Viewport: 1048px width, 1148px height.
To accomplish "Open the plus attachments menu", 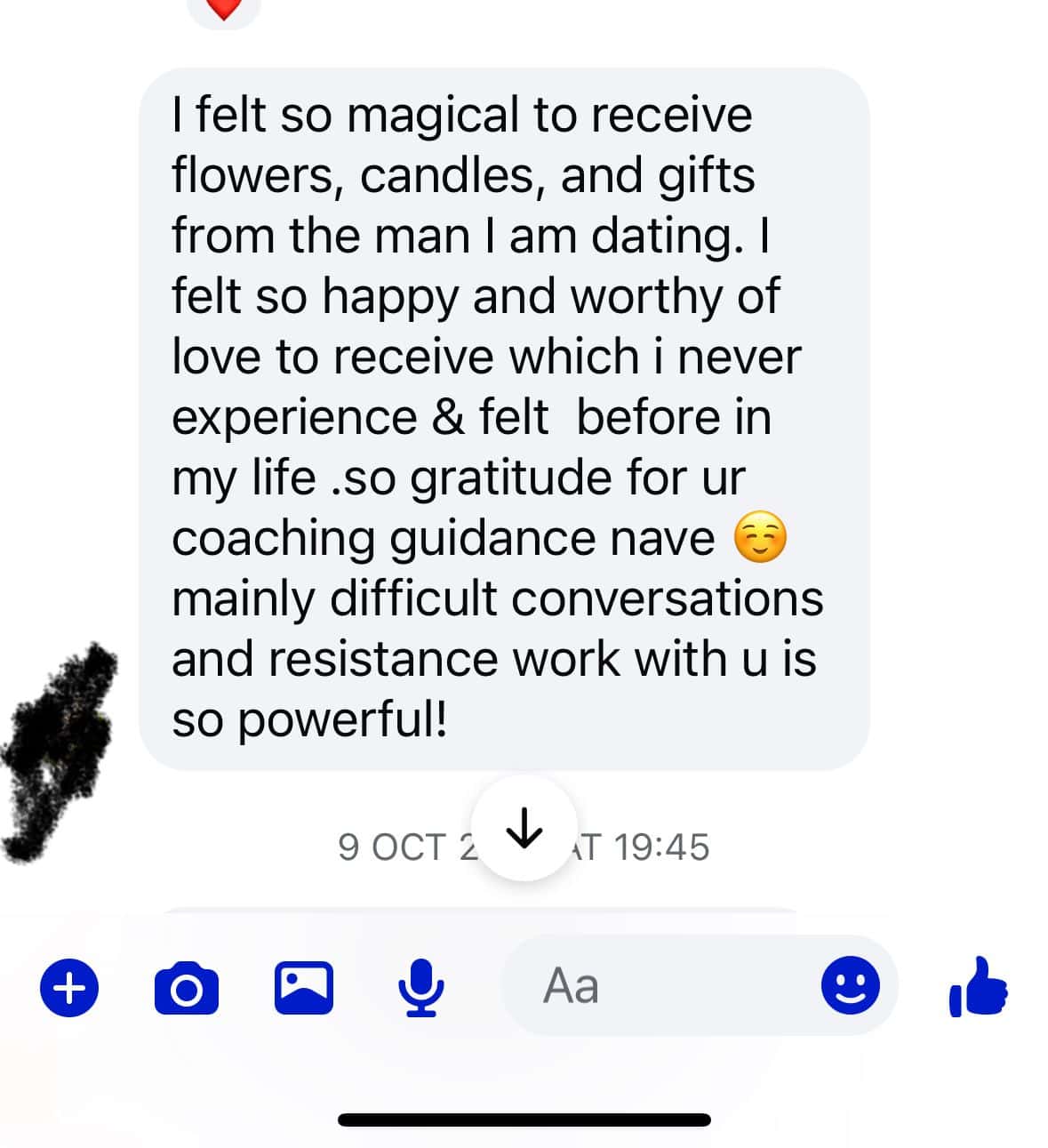I will click(x=69, y=986).
